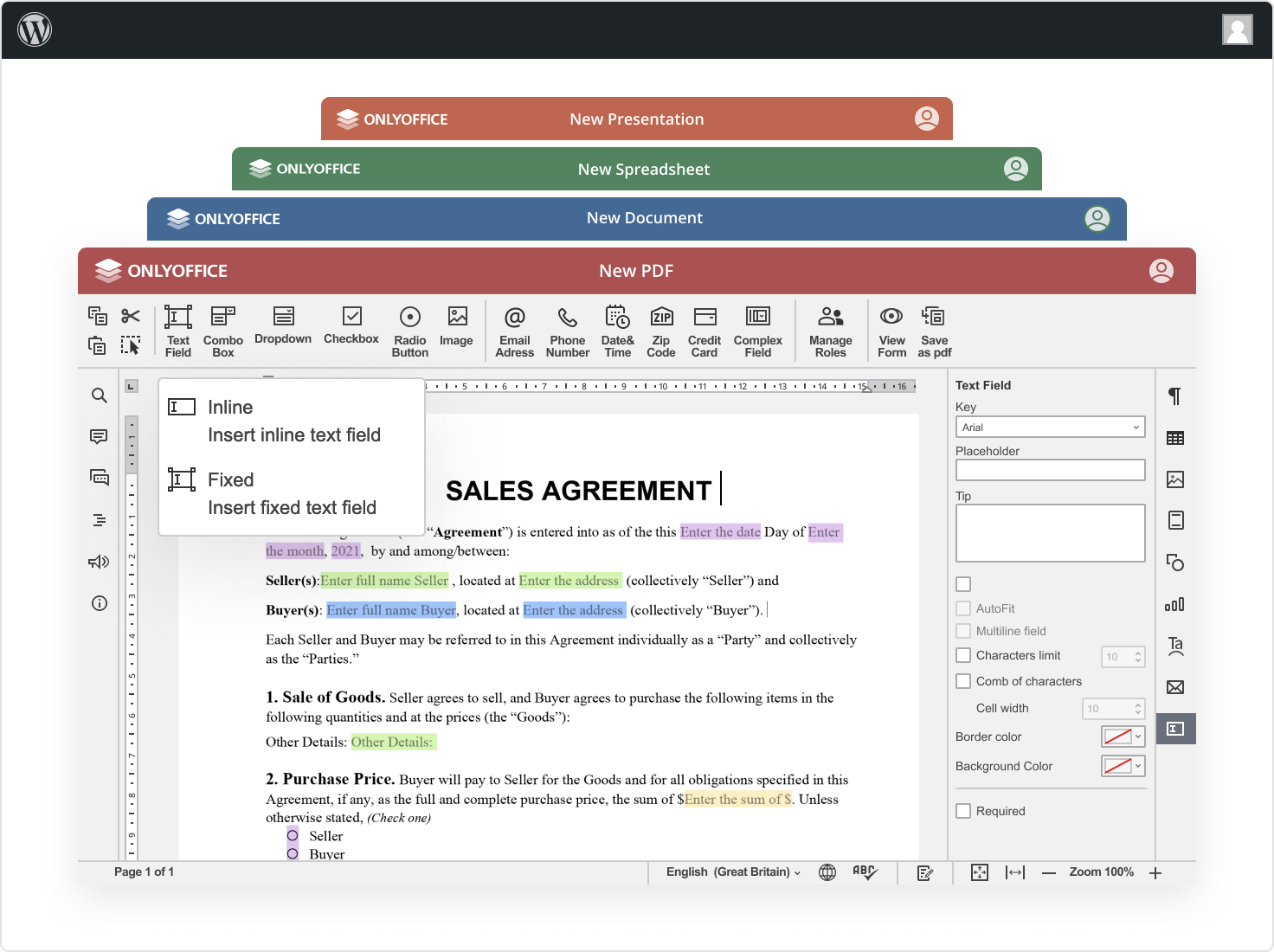Image resolution: width=1274 pixels, height=952 pixels.
Task: Enable the Required checkbox
Action: click(x=963, y=811)
